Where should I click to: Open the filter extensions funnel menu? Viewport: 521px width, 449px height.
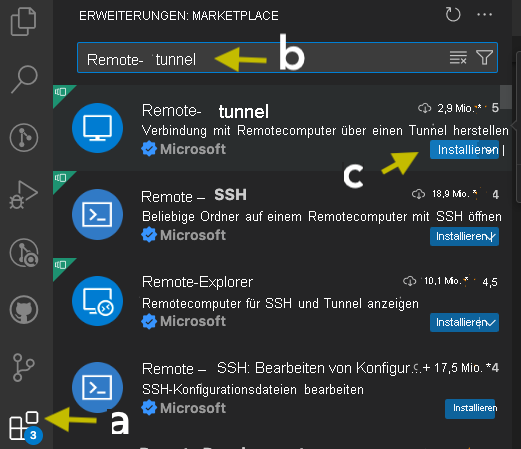click(484, 58)
